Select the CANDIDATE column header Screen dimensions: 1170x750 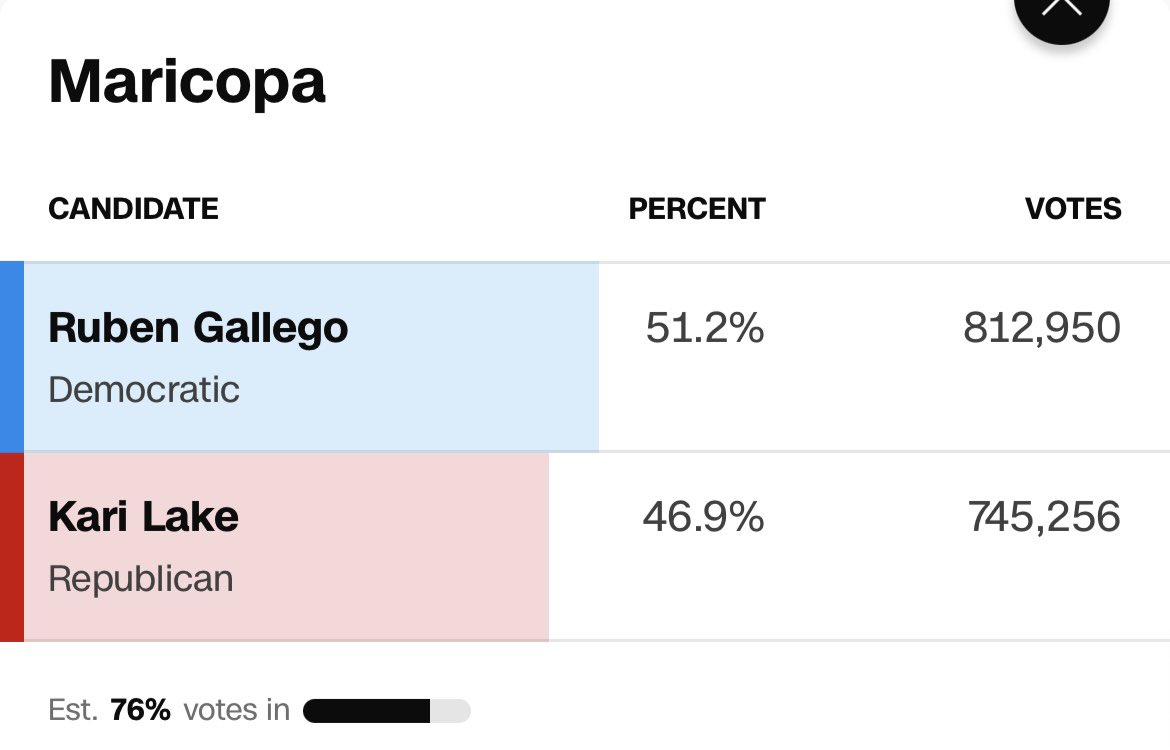point(133,208)
